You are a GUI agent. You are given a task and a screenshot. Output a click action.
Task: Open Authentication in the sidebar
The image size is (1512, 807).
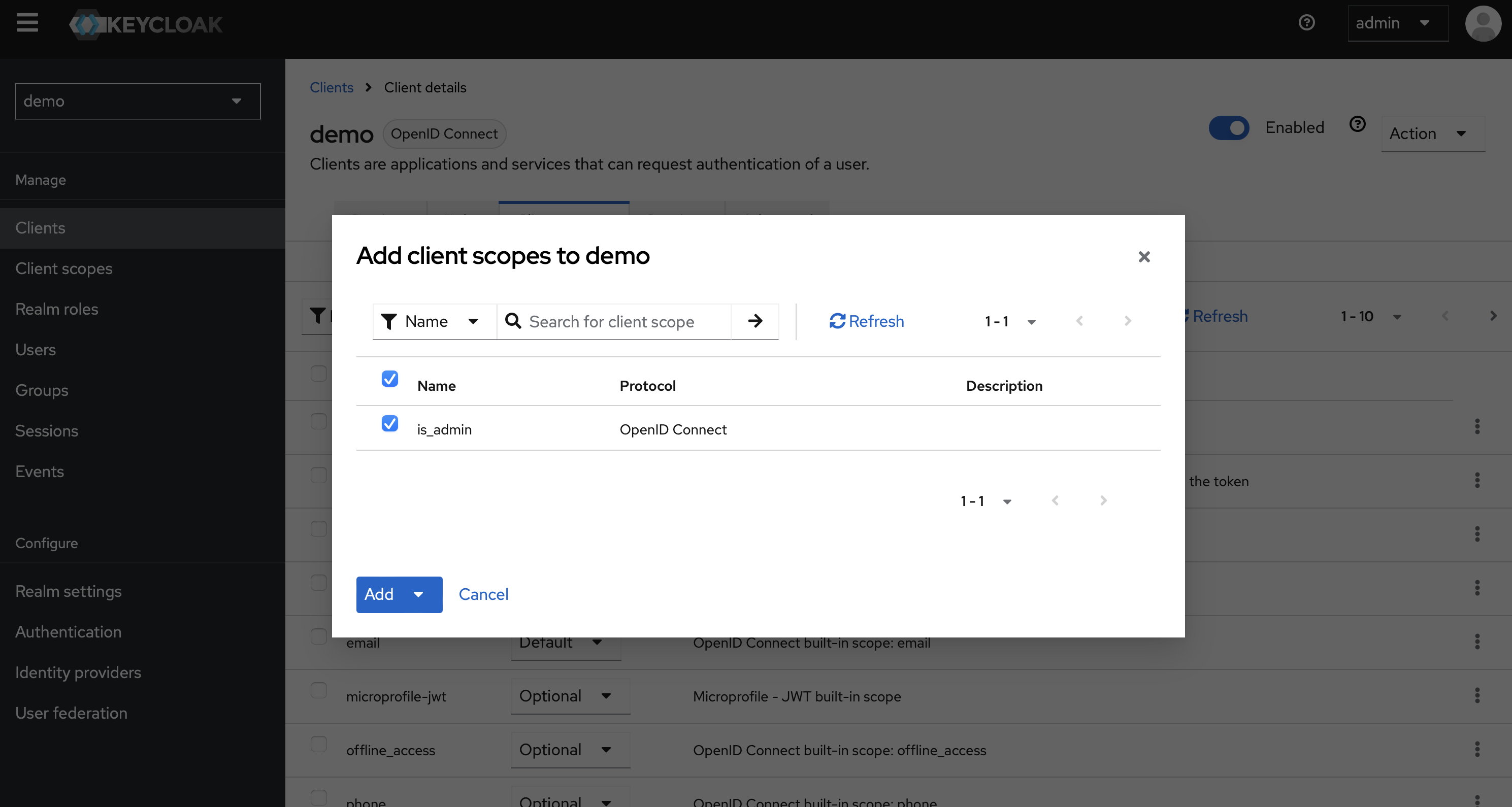143,631
